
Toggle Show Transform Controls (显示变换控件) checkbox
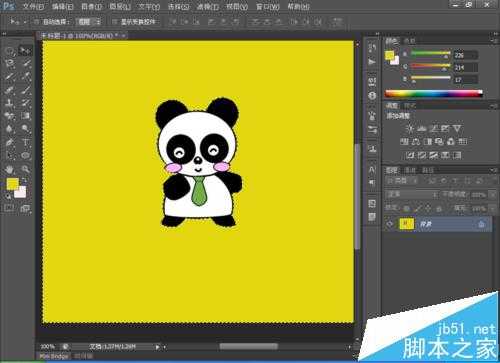(114, 22)
